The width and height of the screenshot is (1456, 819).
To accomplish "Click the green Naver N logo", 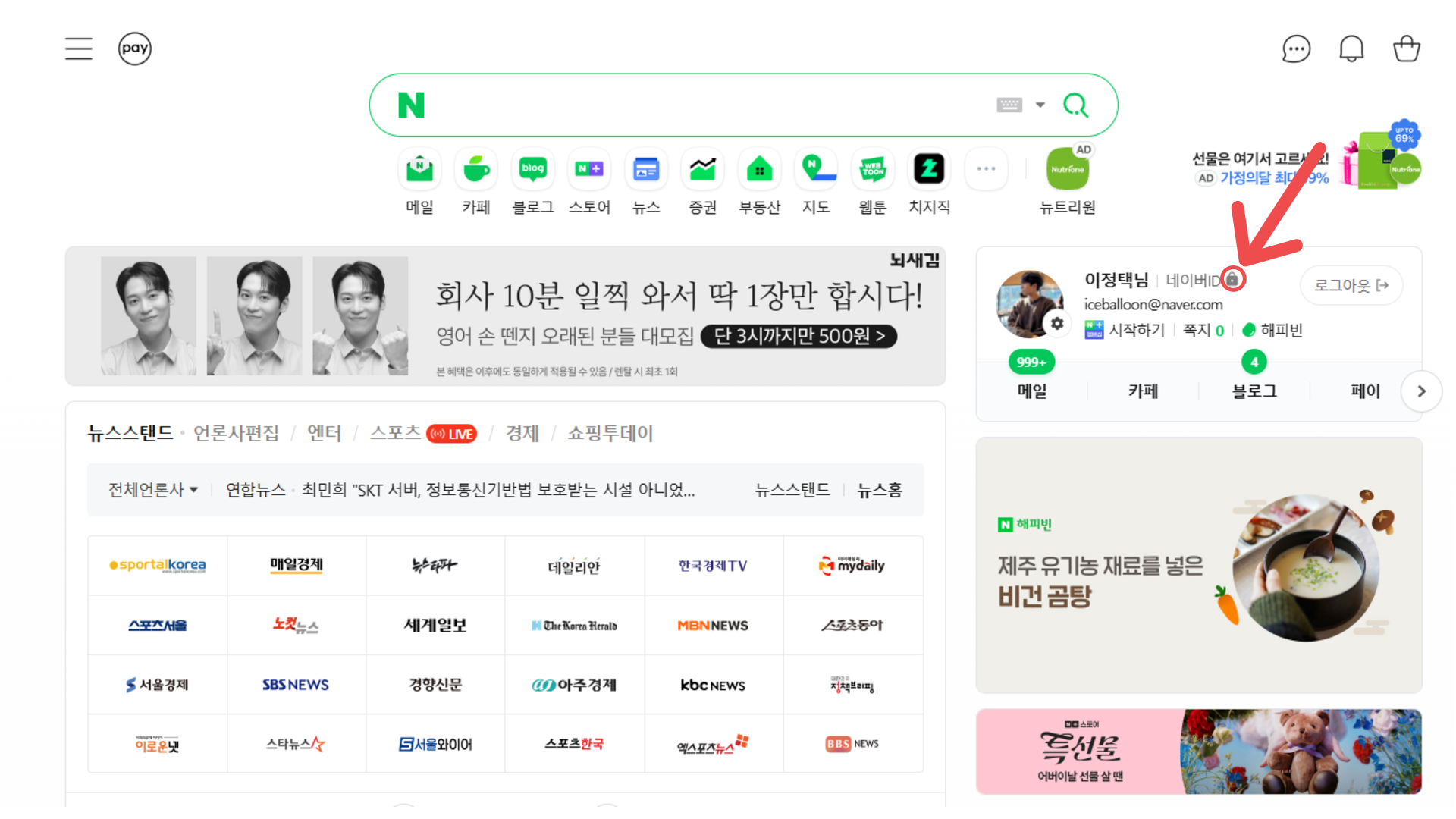I will [x=411, y=105].
